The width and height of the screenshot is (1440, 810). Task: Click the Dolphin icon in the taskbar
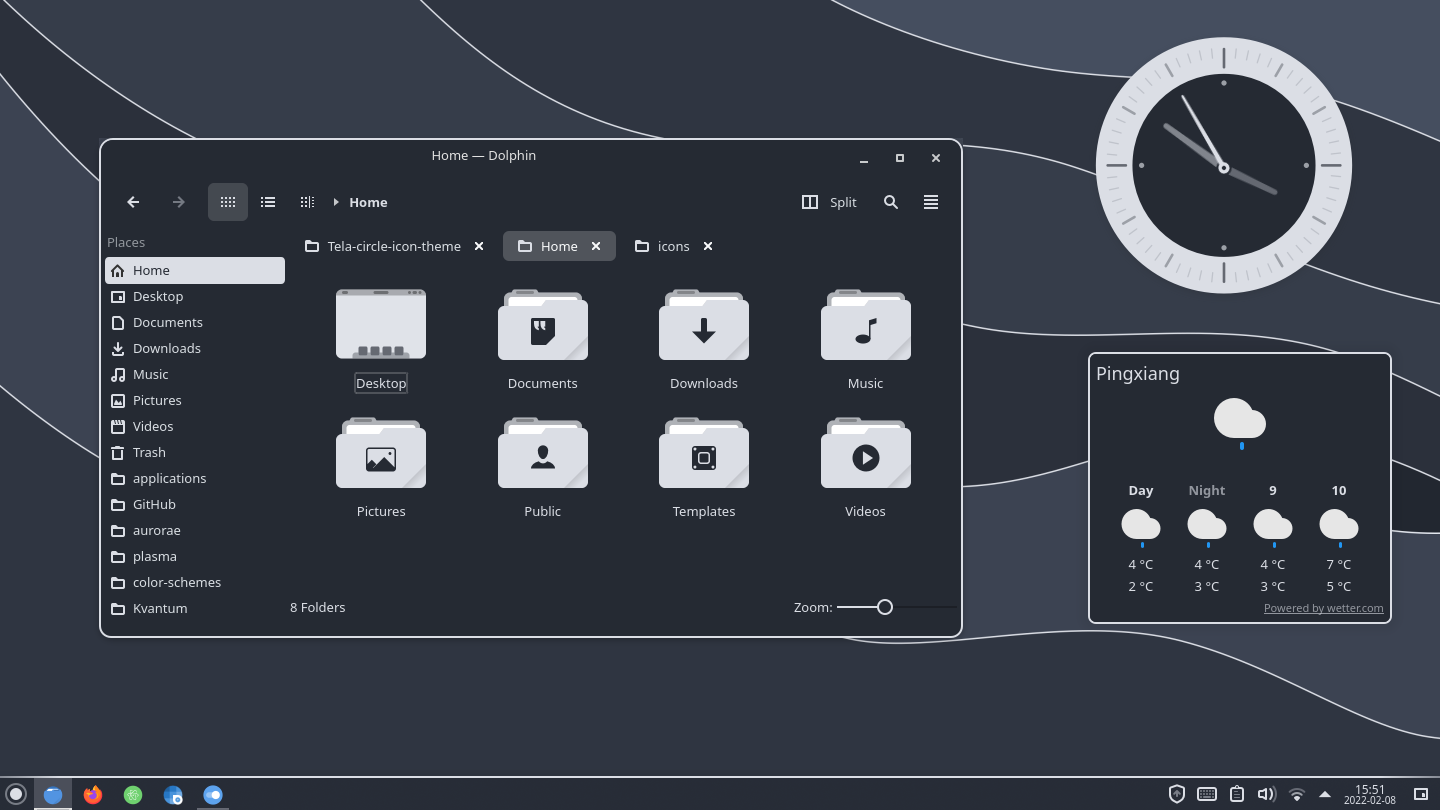pyautogui.click(x=53, y=794)
